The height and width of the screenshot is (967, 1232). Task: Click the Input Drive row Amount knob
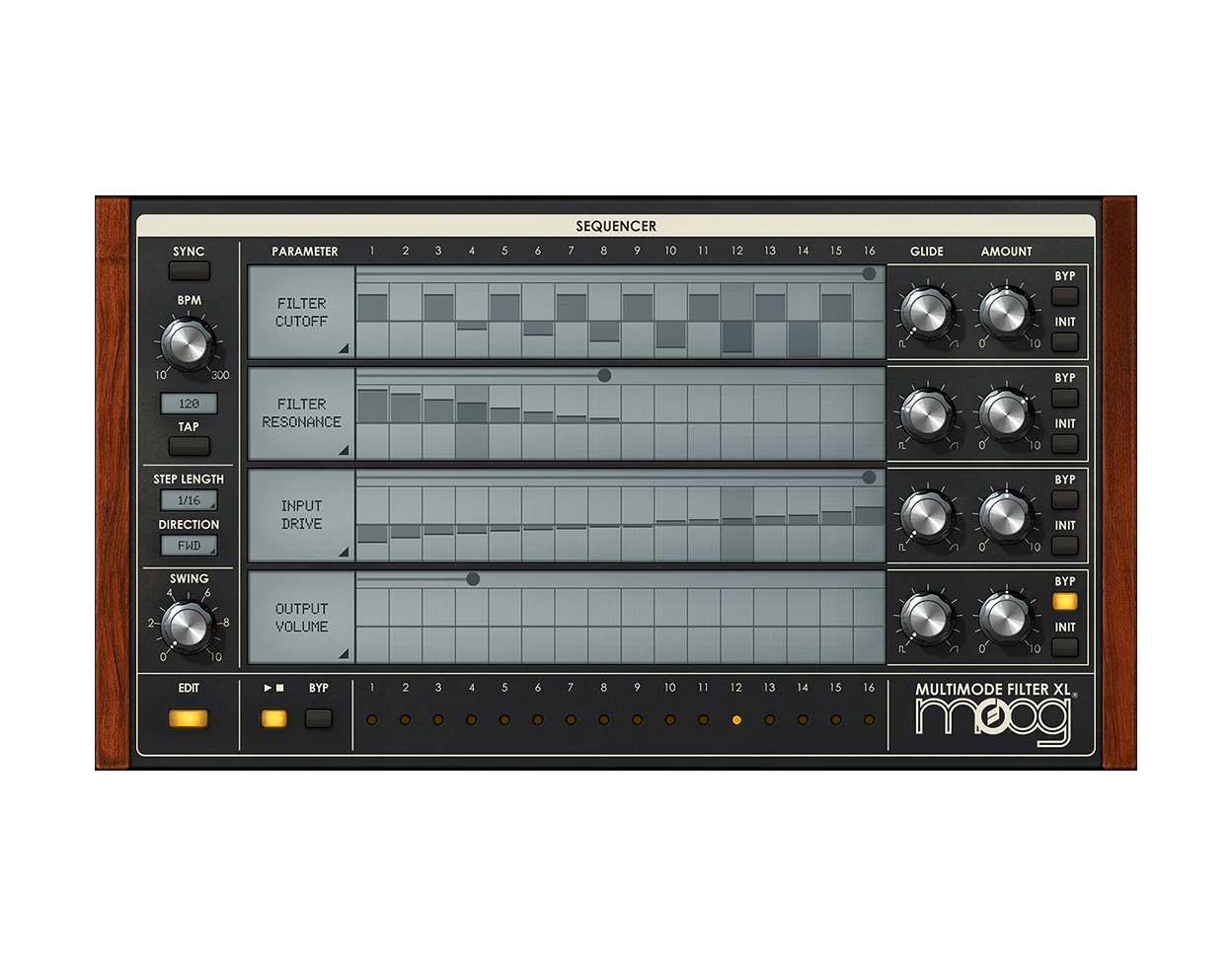tap(1006, 516)
